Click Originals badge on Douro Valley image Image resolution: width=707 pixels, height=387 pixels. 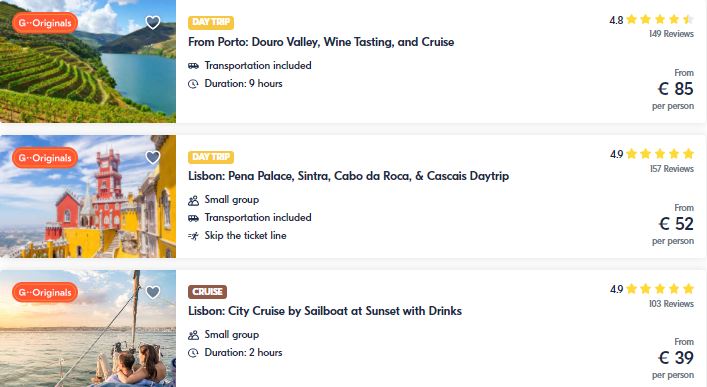click(45, 23)
